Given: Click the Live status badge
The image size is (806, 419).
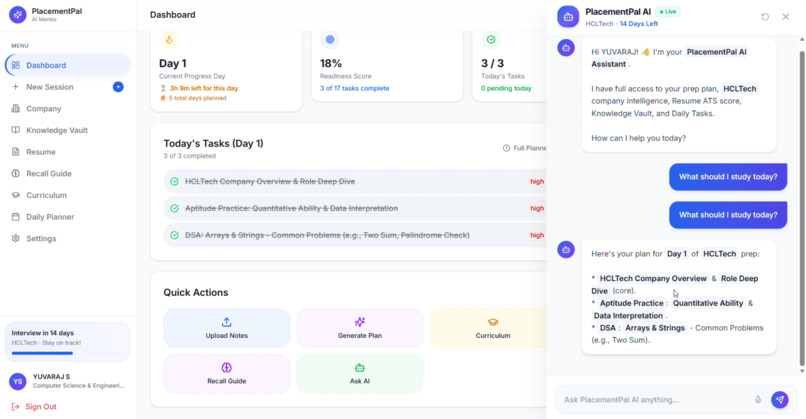Looking at the screenshot, I should coord(668,11).
